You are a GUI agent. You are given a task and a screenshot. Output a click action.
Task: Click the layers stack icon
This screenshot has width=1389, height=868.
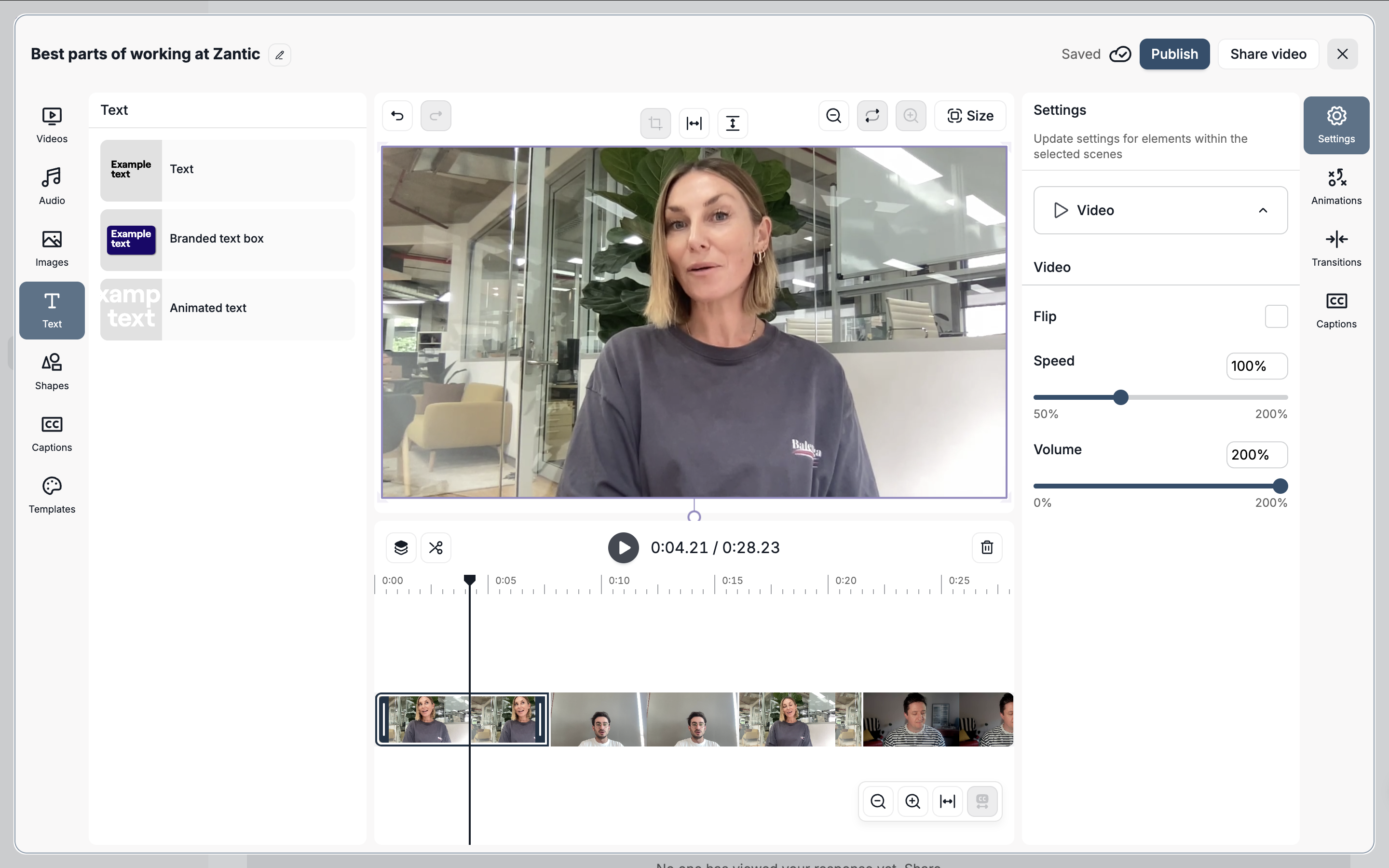point(401,548)
